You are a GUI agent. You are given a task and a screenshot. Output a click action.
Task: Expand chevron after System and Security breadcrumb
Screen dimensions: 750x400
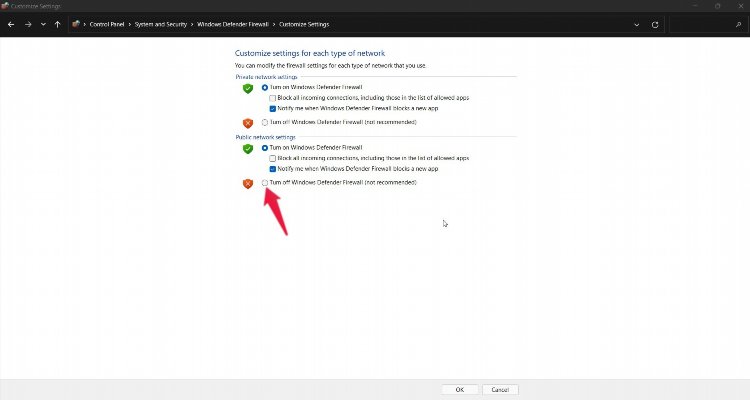192,24
